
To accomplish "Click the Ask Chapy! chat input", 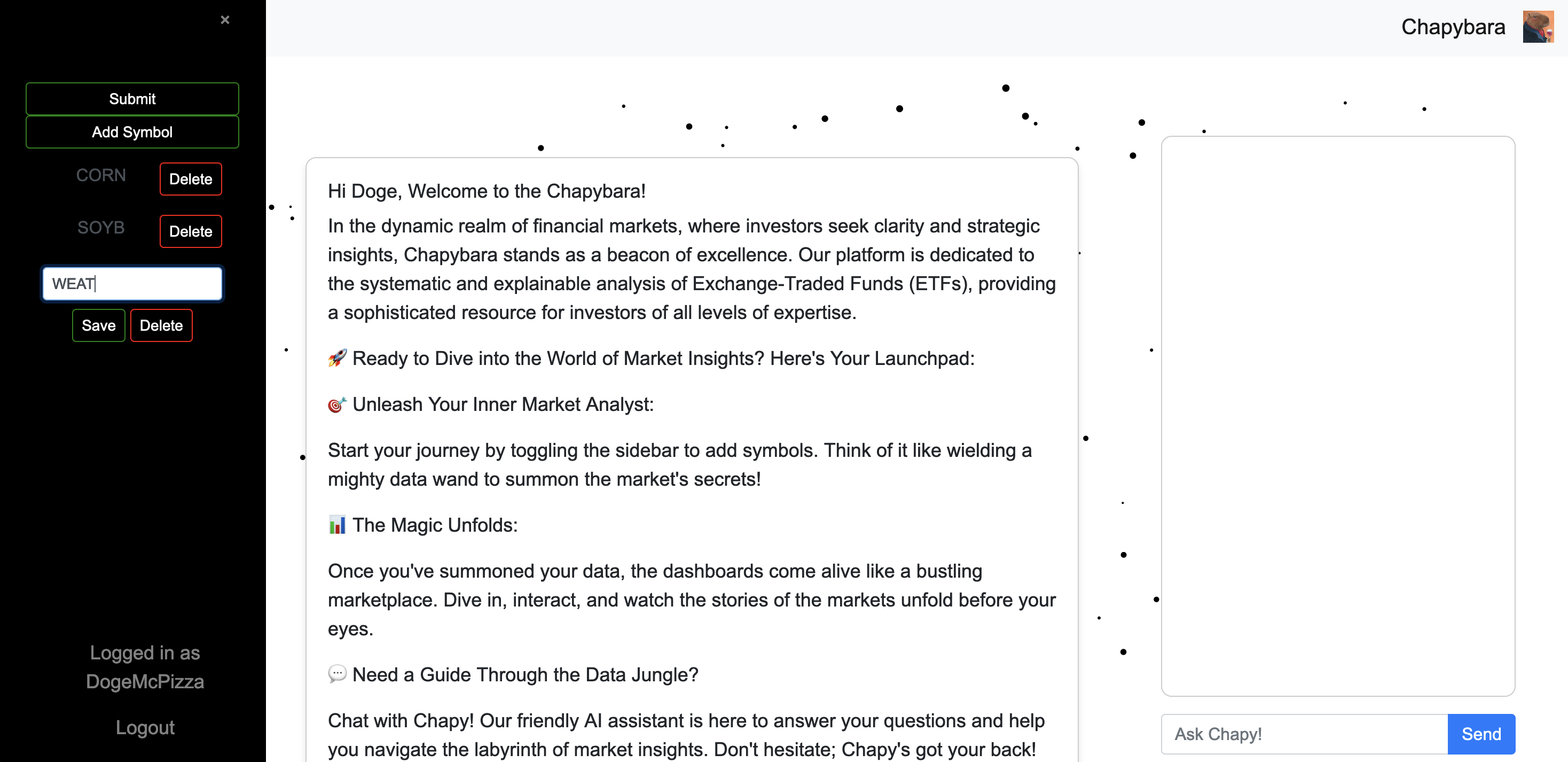I will click(1304, 734).
